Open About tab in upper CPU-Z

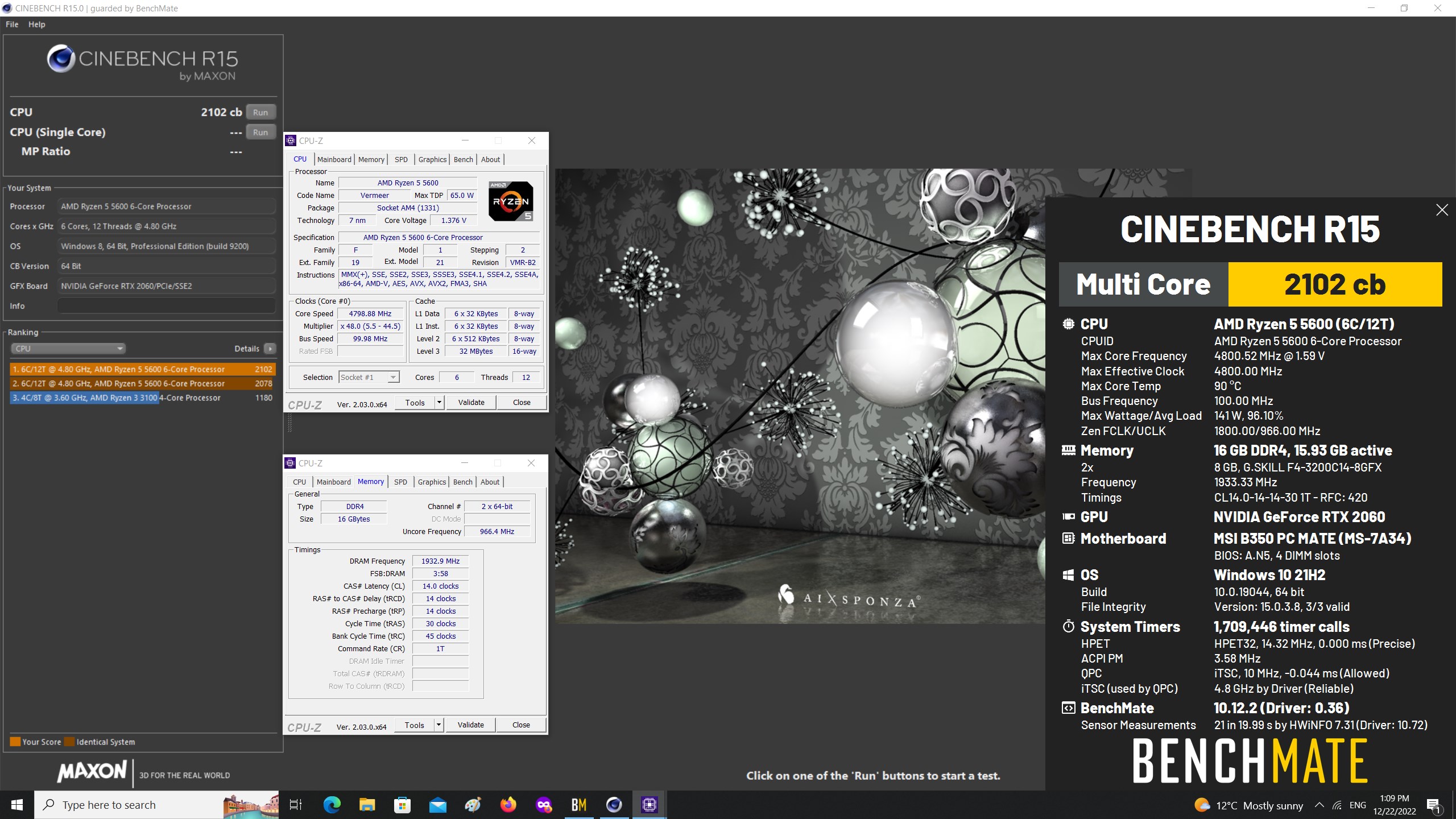point(490,159)
